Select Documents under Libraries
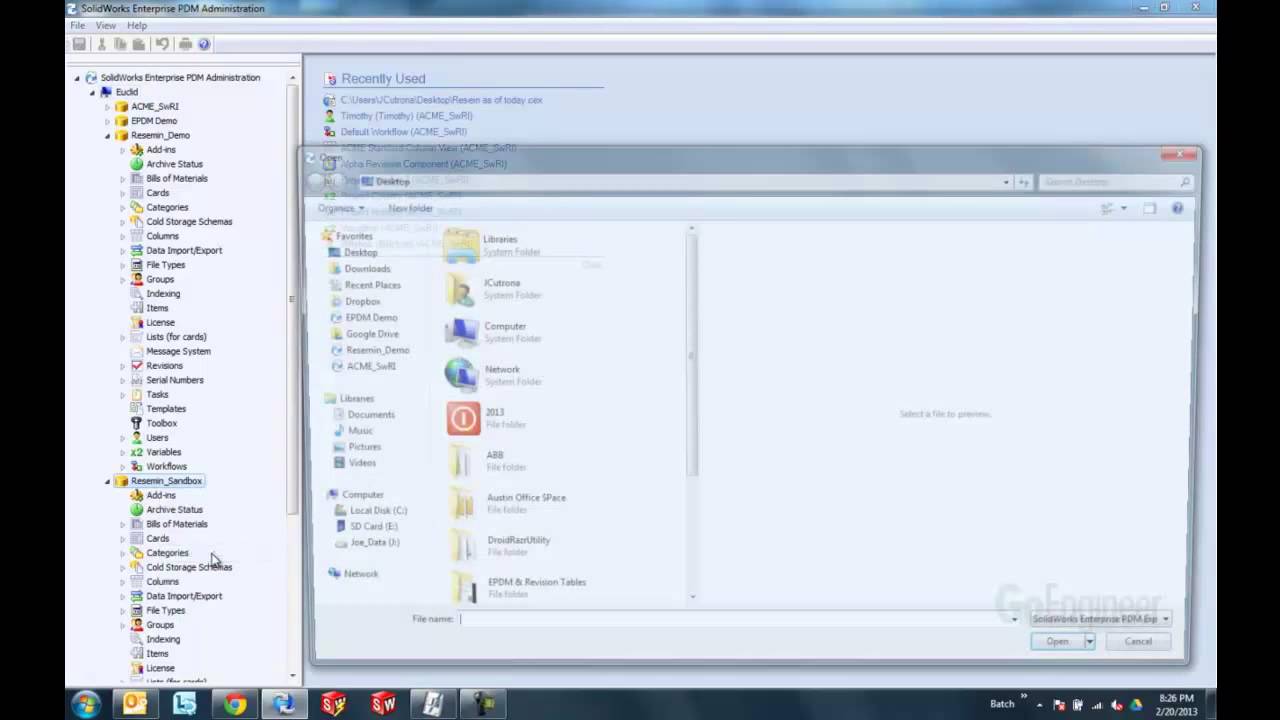Screen dimensions: 1280x720 click(x=370, y=414)
